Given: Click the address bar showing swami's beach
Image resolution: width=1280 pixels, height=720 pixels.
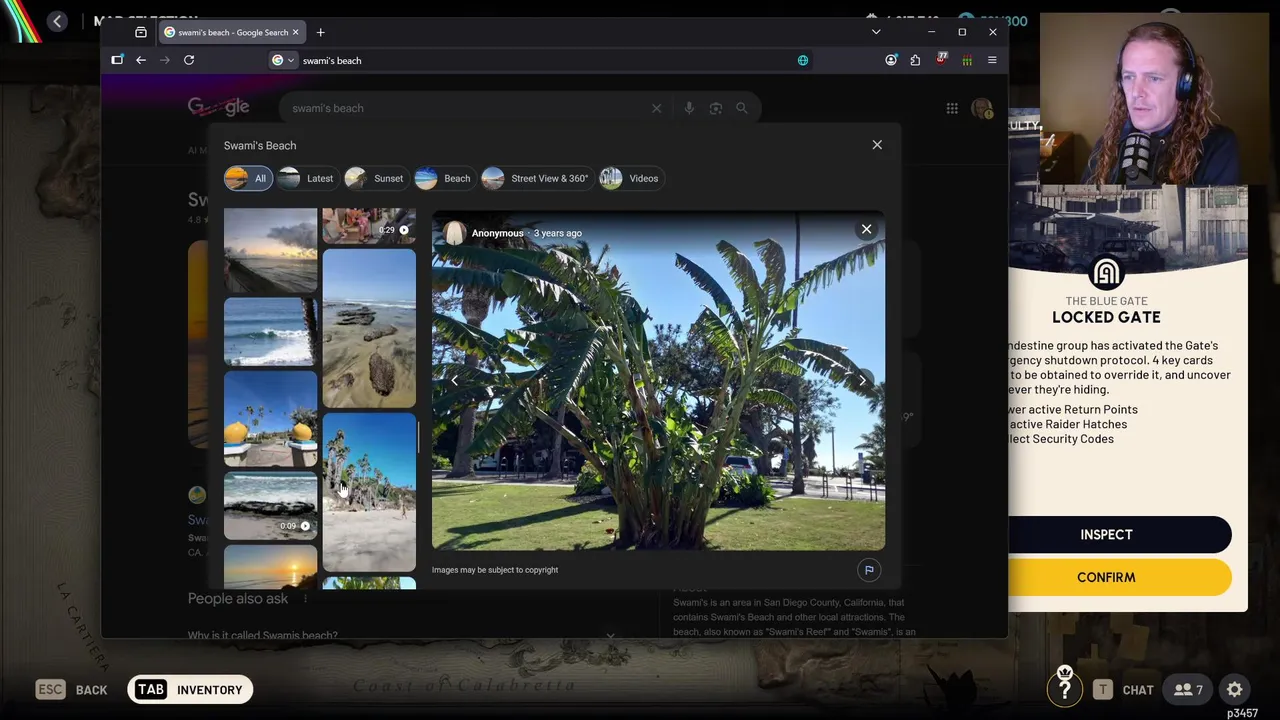Looking at the screenshot, I should pyautogui.click(x=540, y=60).
